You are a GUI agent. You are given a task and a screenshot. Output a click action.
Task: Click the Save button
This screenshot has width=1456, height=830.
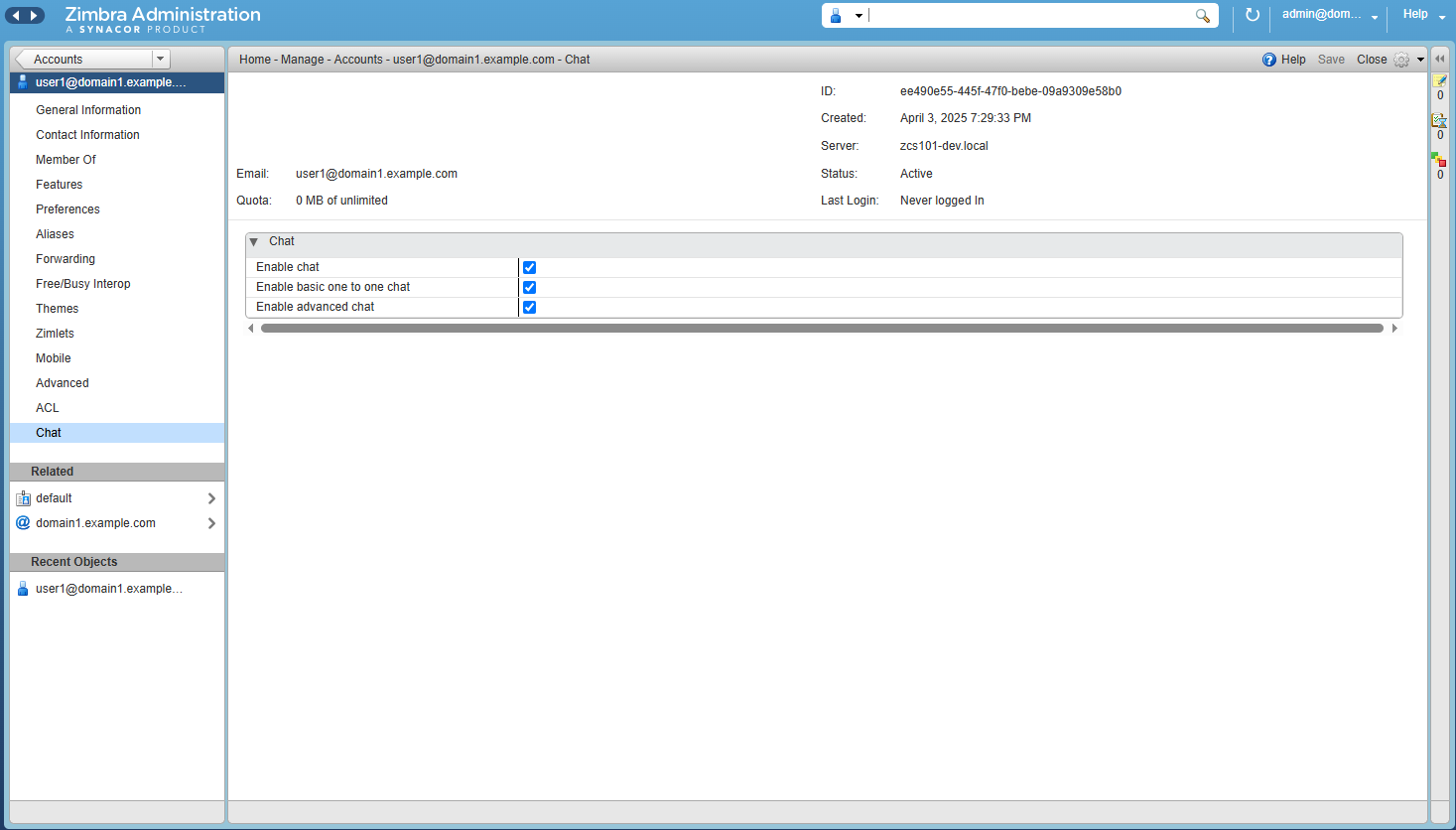tap(1331, 60)
